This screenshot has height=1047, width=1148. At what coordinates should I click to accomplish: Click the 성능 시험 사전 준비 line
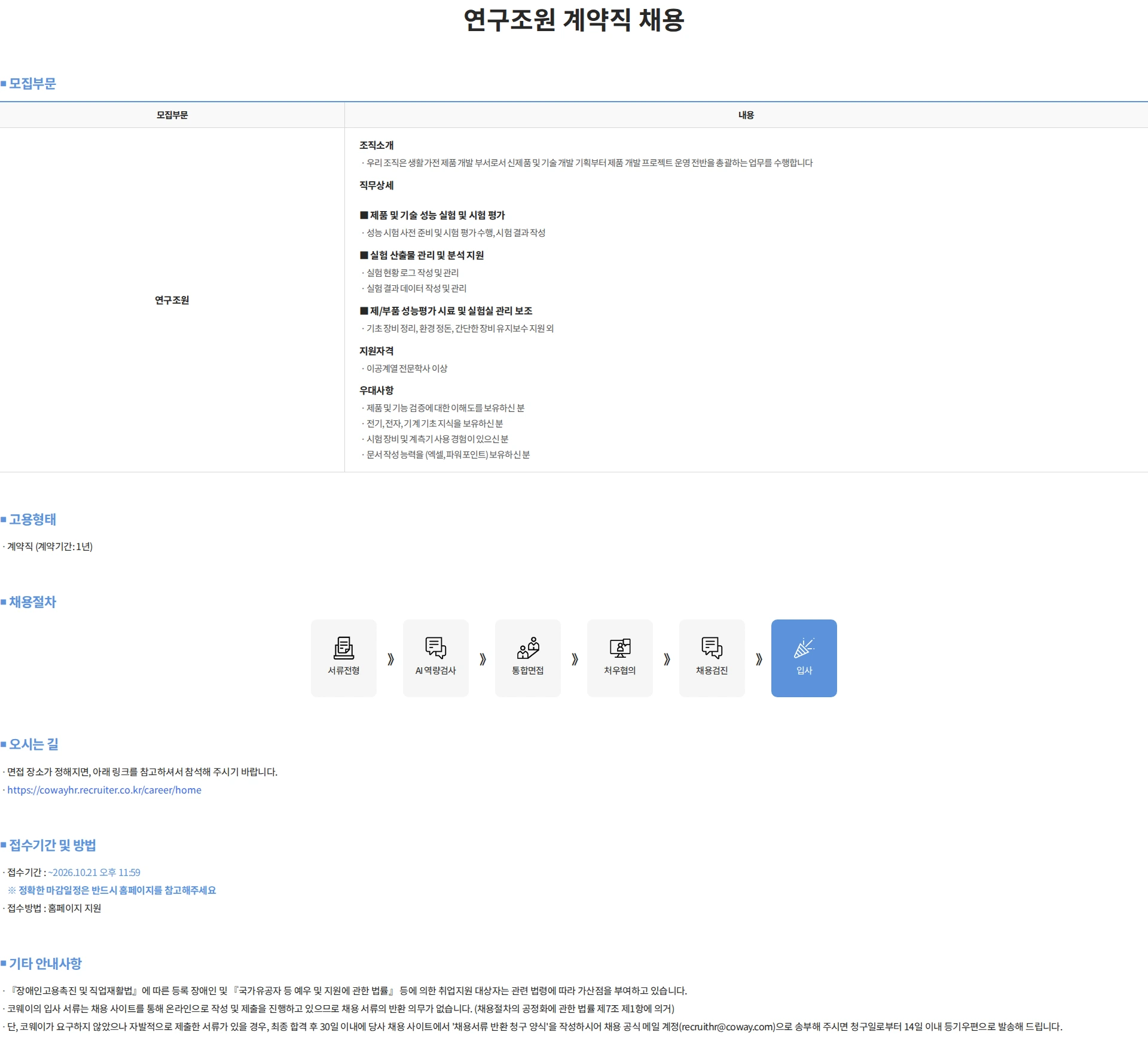coord(454,233)
